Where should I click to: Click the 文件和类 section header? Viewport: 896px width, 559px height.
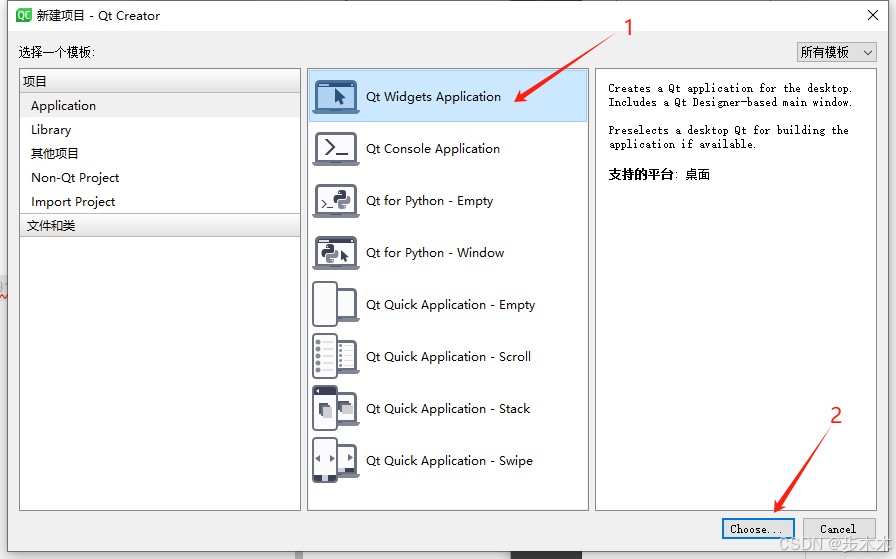tap(160, 226)
